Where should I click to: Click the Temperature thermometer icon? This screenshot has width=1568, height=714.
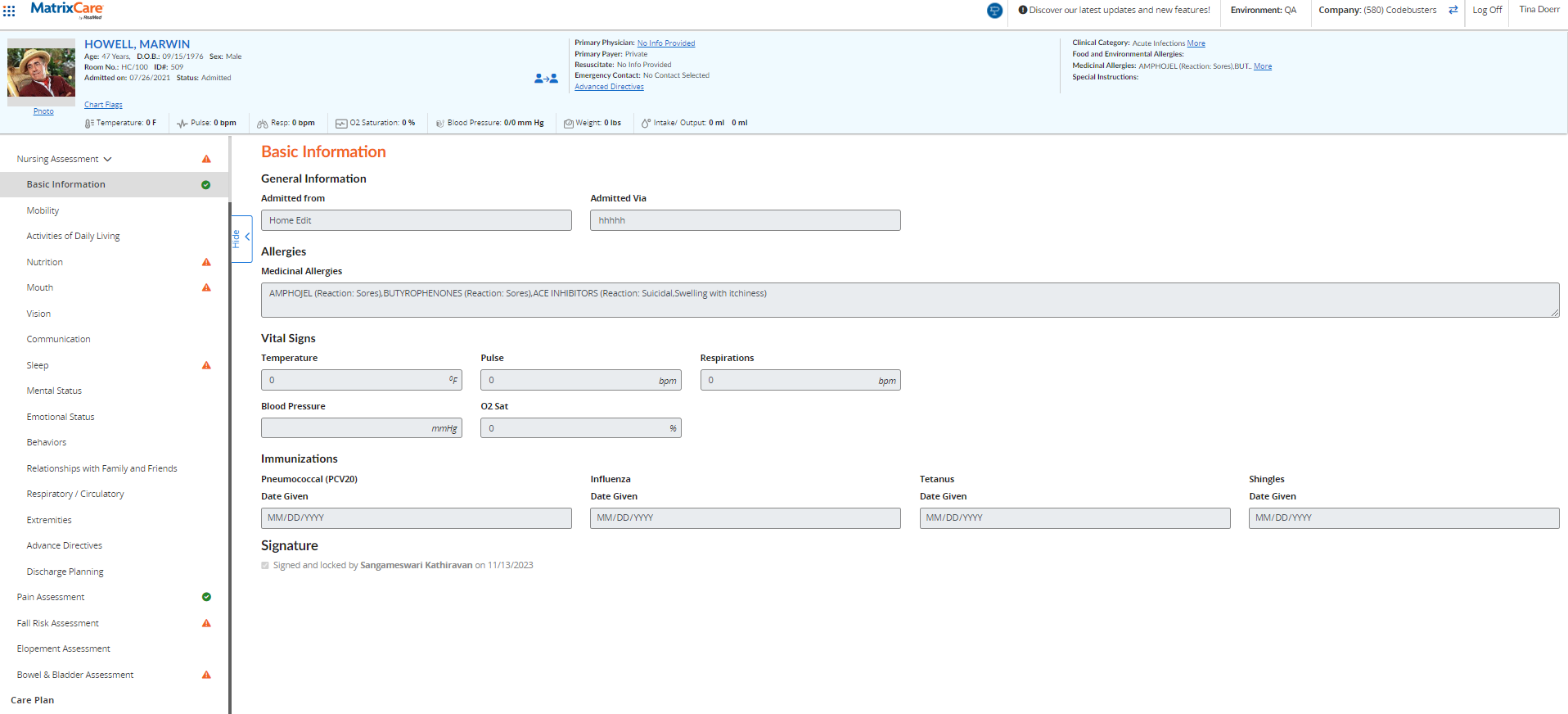pyautogui.click(x=89, y=123)
